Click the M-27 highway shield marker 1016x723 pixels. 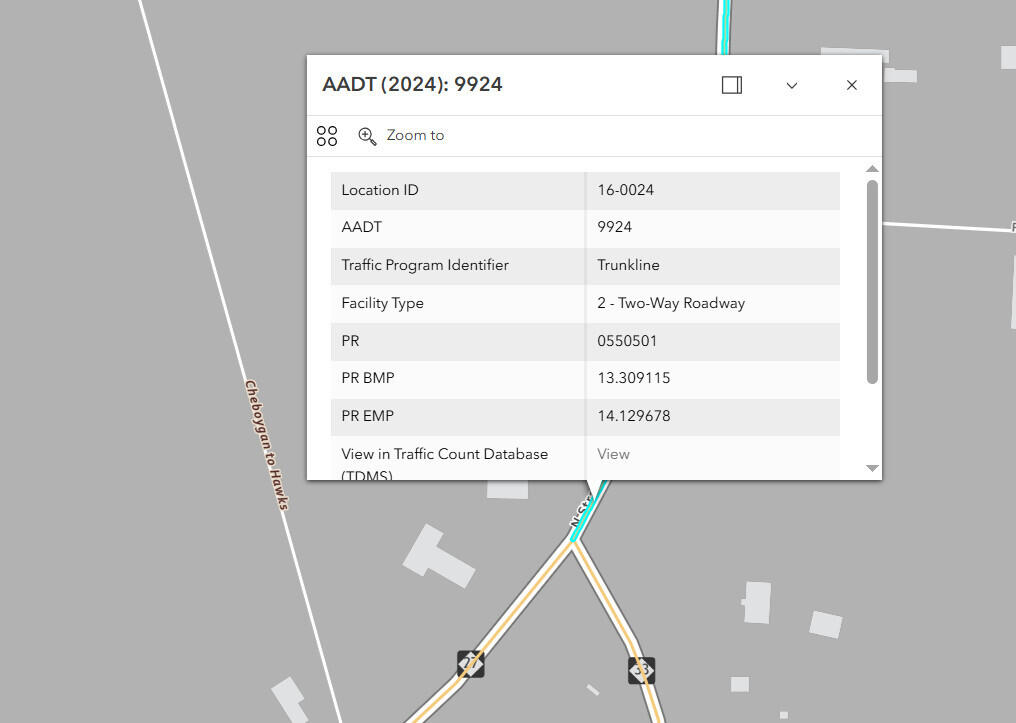tap(471, 663)
